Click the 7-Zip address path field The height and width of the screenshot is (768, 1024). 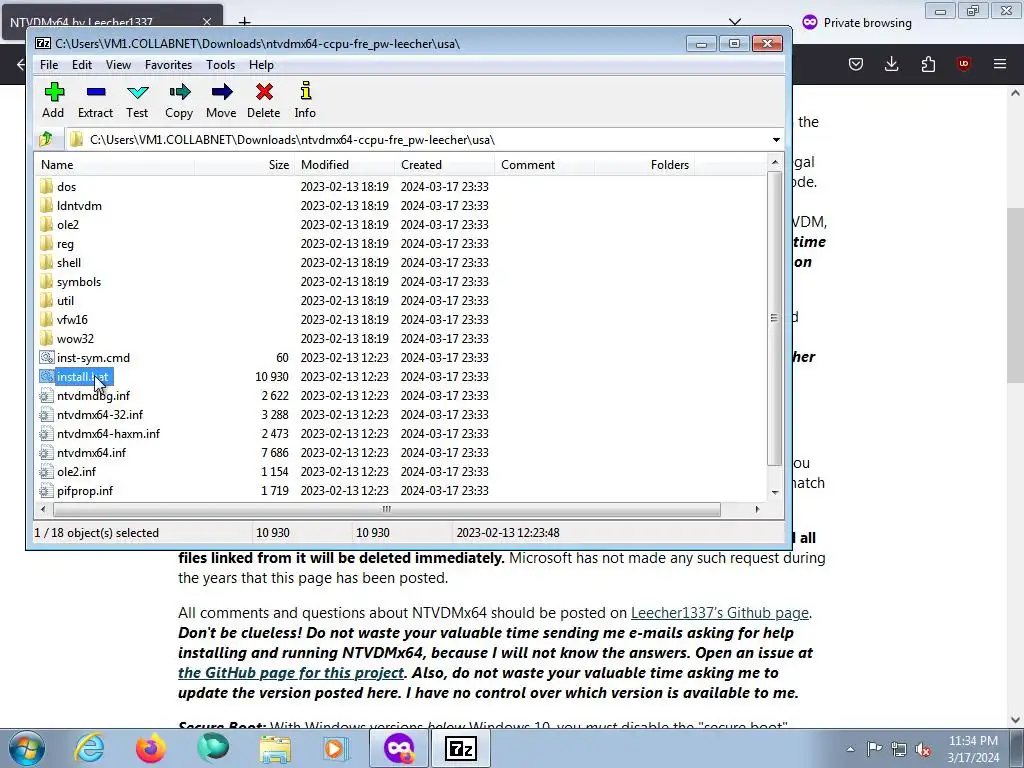[418, 140]
